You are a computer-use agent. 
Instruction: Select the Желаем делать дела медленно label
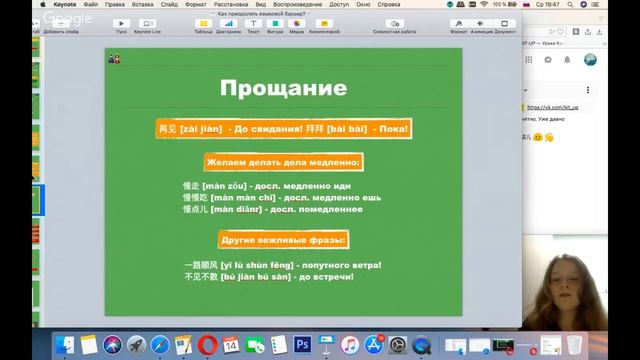283,162
